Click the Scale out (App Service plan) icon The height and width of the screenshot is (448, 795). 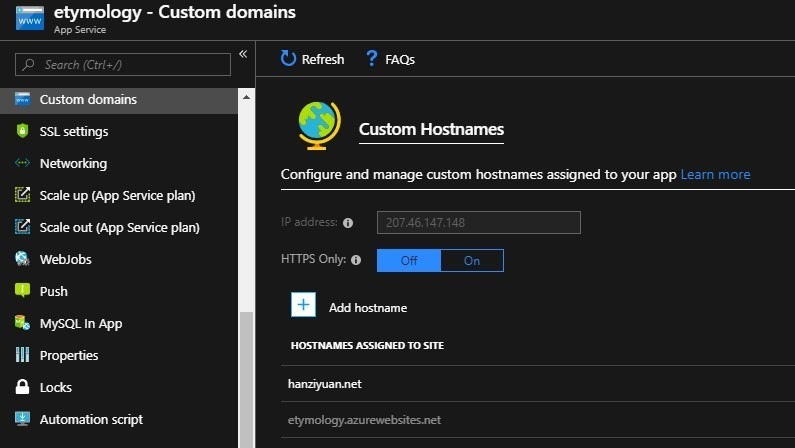coord(22,227)
